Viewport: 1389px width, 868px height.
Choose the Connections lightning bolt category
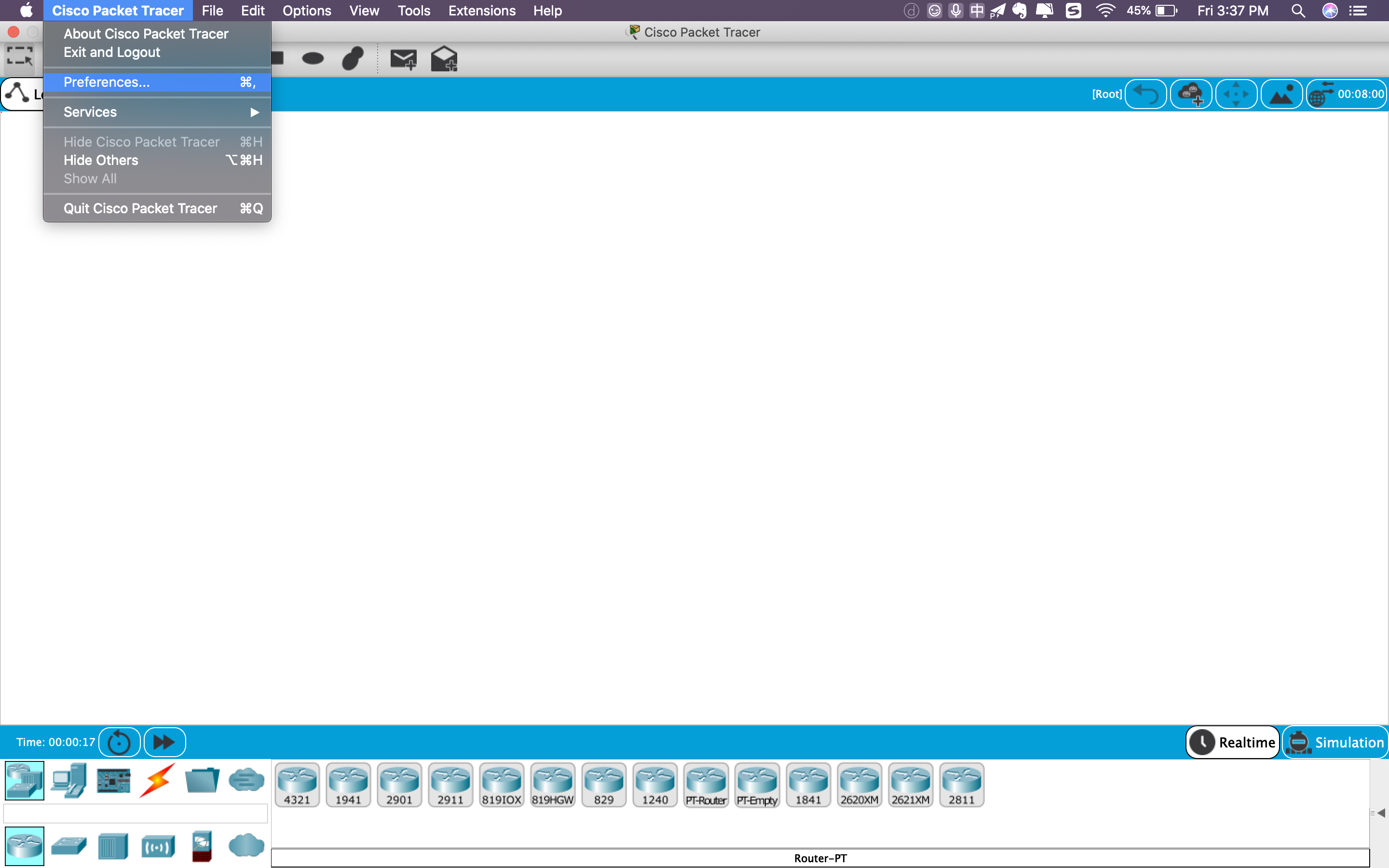click(157, 780)
